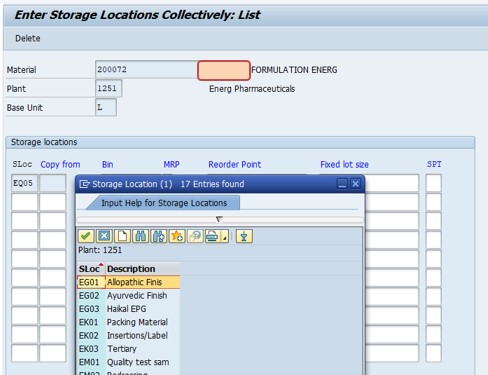Click the SPT column header
The width and height of the screenshot is (488, 375).
tap(434, 164)
